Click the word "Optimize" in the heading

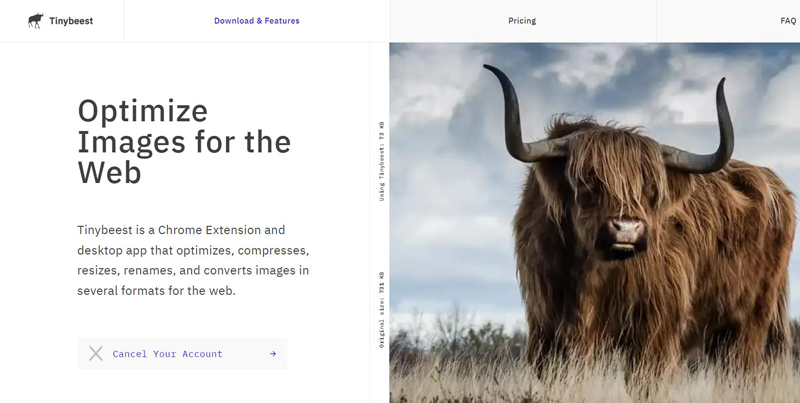[x=143, y=110]
